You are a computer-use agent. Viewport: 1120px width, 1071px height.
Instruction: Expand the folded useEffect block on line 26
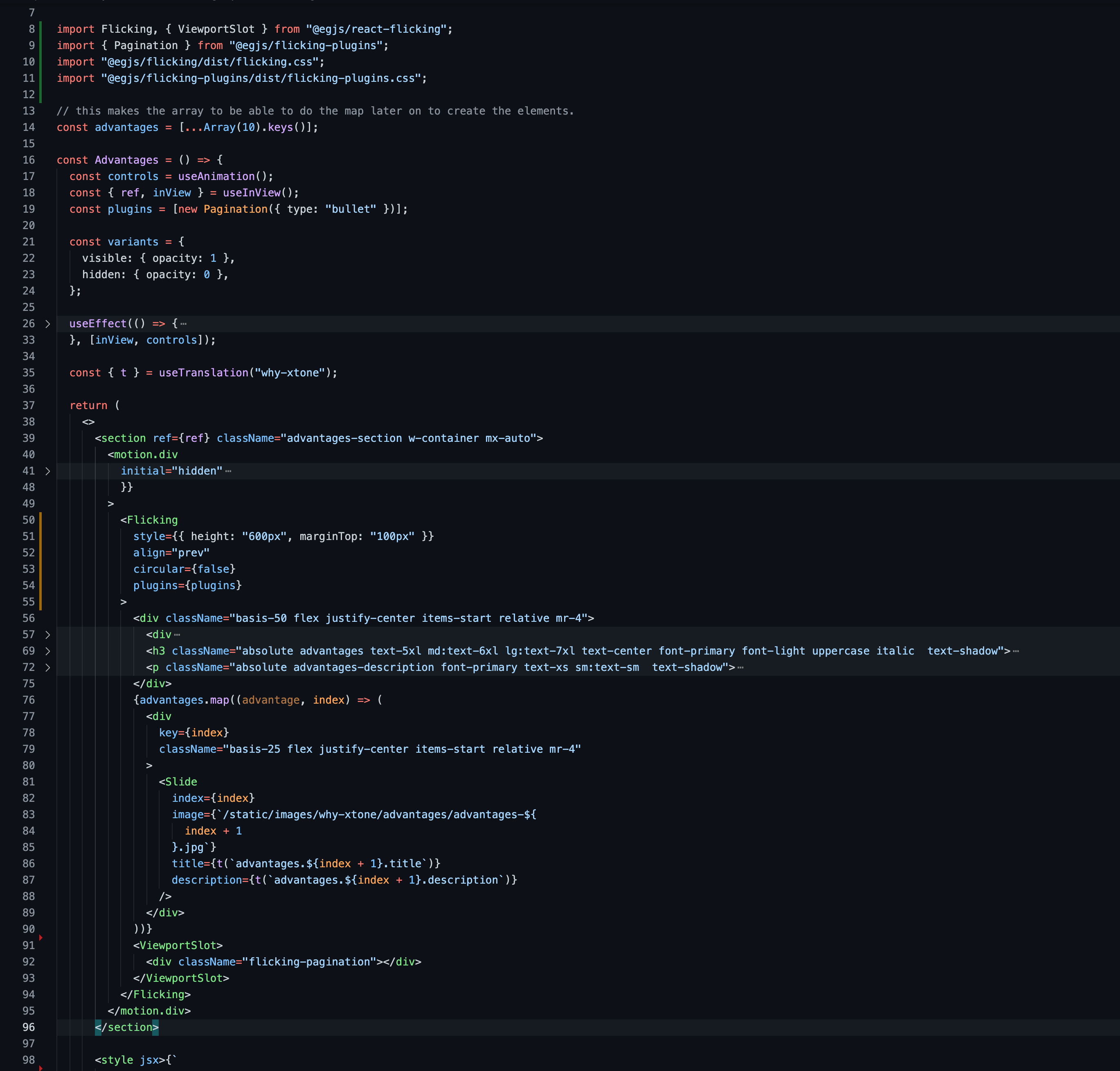(48, 323)
